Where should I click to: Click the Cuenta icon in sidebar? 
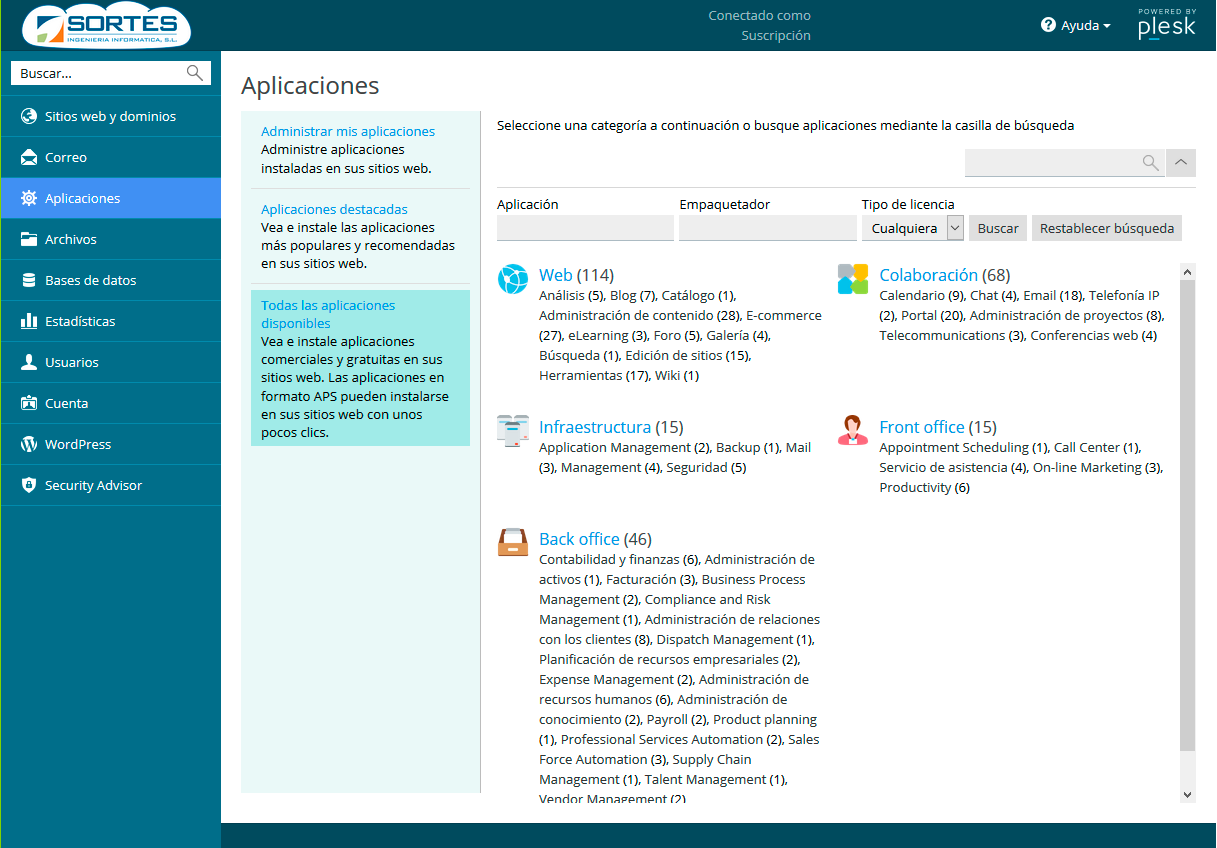pyautogui.click(x=28, y=403)
